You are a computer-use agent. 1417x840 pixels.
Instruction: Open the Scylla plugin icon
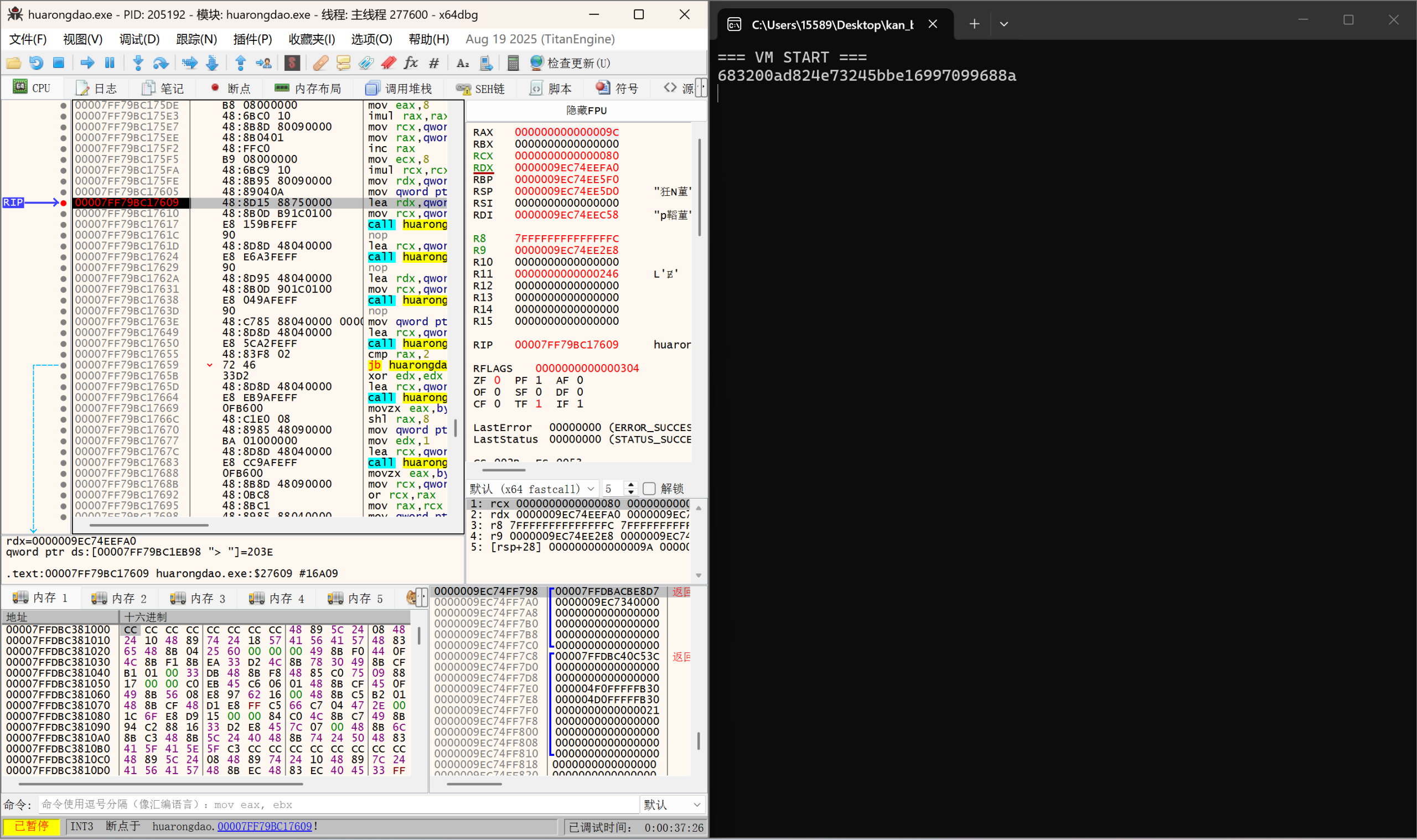point(292,63)
